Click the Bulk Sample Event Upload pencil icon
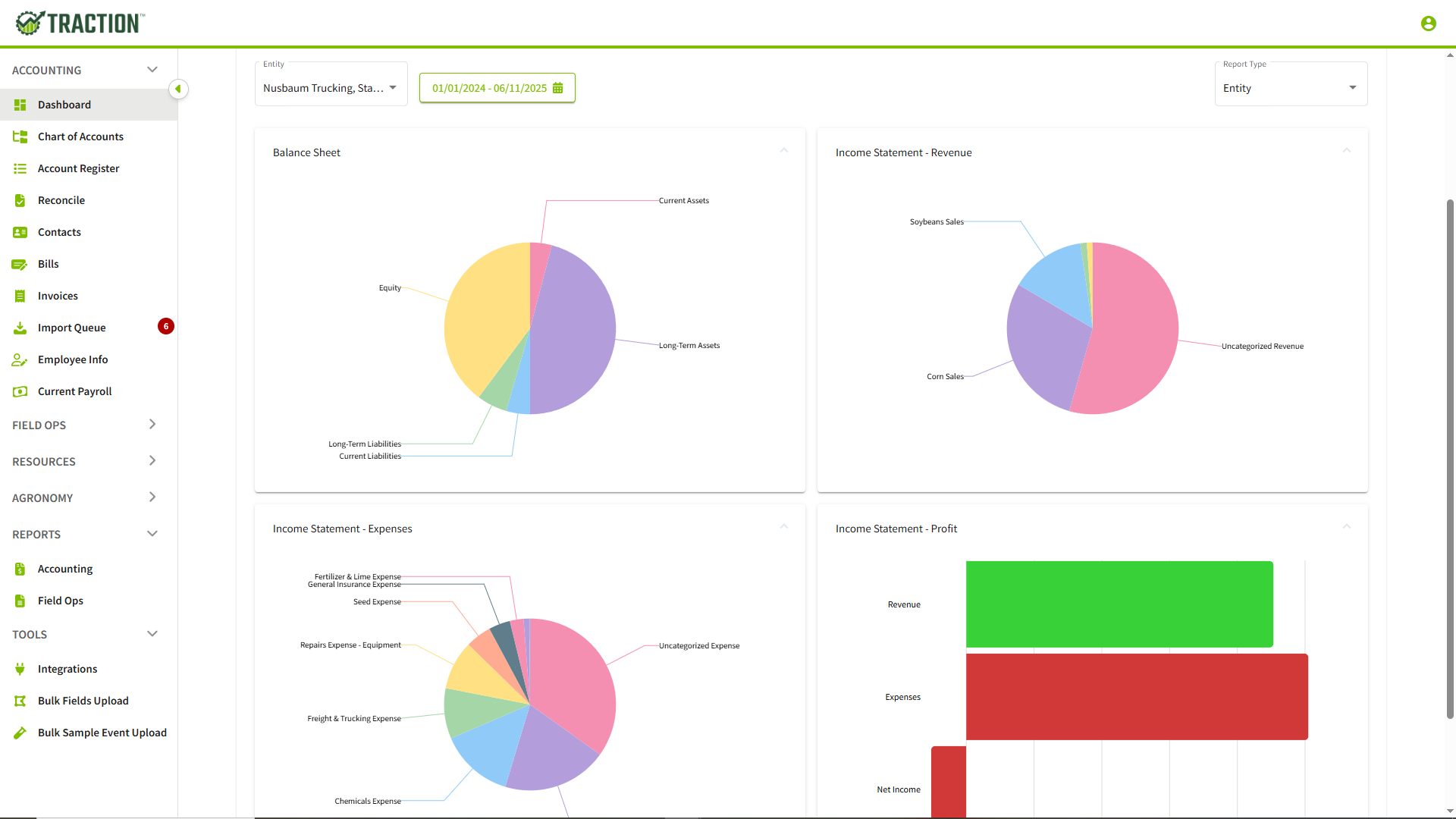This screenshot has height=819, width=1456. click(20, 733)
